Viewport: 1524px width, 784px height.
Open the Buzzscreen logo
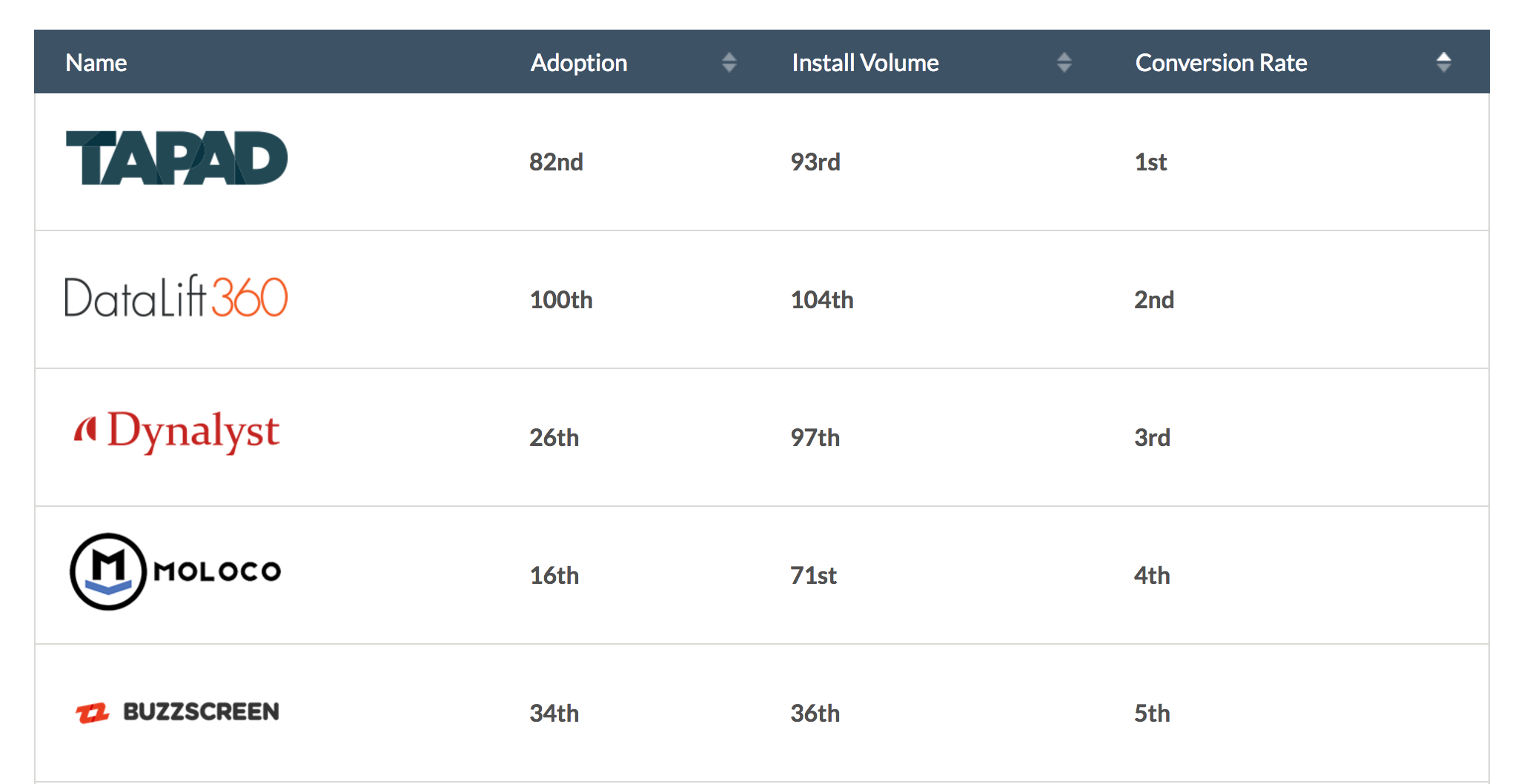click(178, 712)
